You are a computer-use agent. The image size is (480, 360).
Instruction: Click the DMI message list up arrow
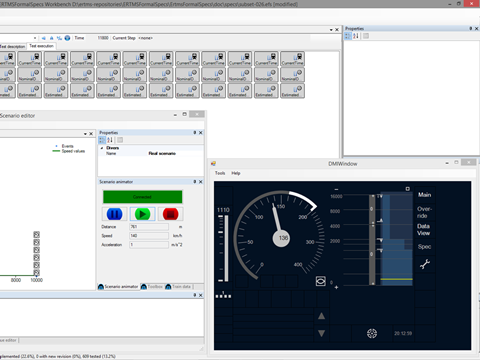pos(321,316)
